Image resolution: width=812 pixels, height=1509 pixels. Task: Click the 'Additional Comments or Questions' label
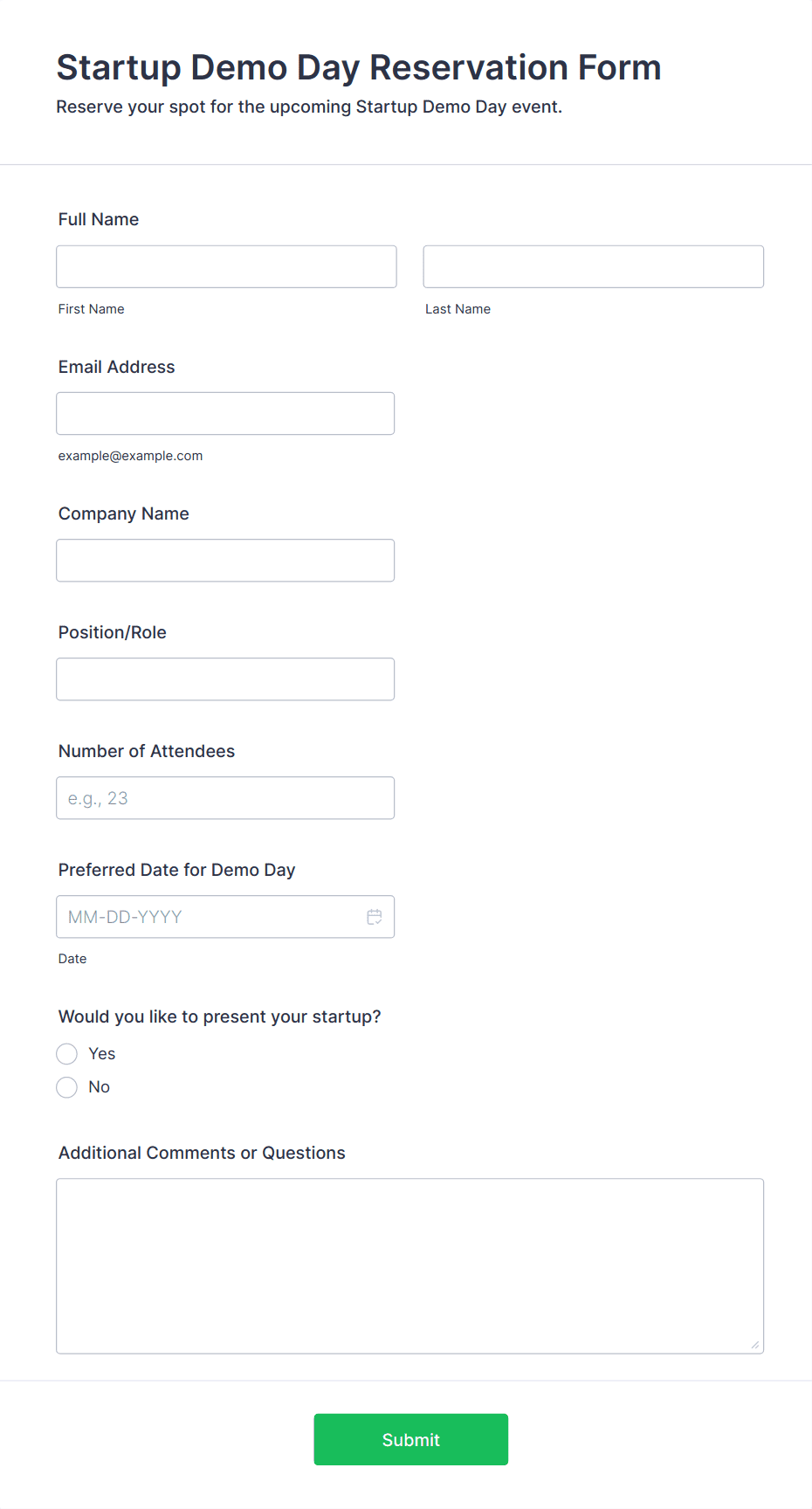pyautogui.click(x=202, y=1153)
